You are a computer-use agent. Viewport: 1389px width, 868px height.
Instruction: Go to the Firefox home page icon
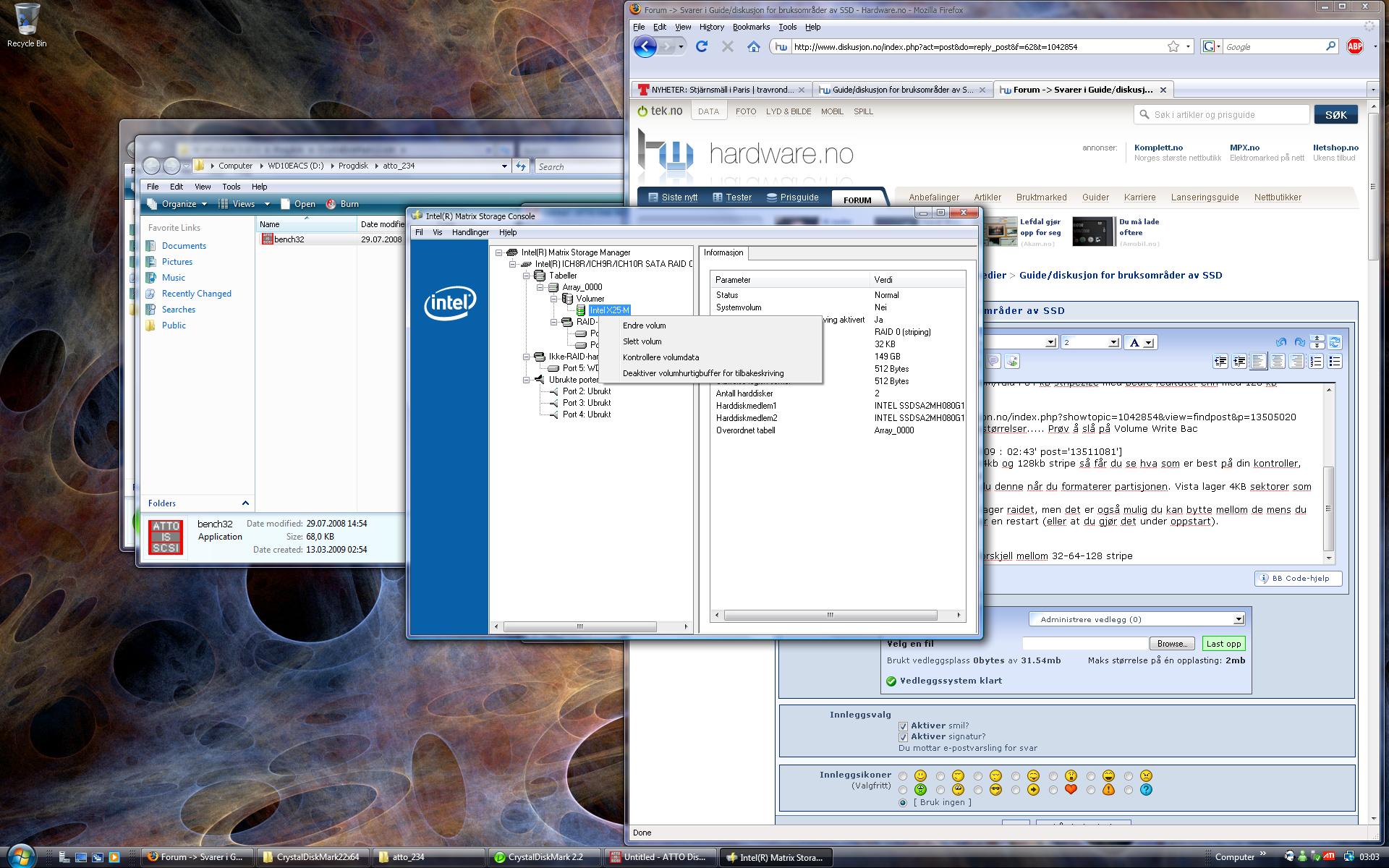coord(754,47)
